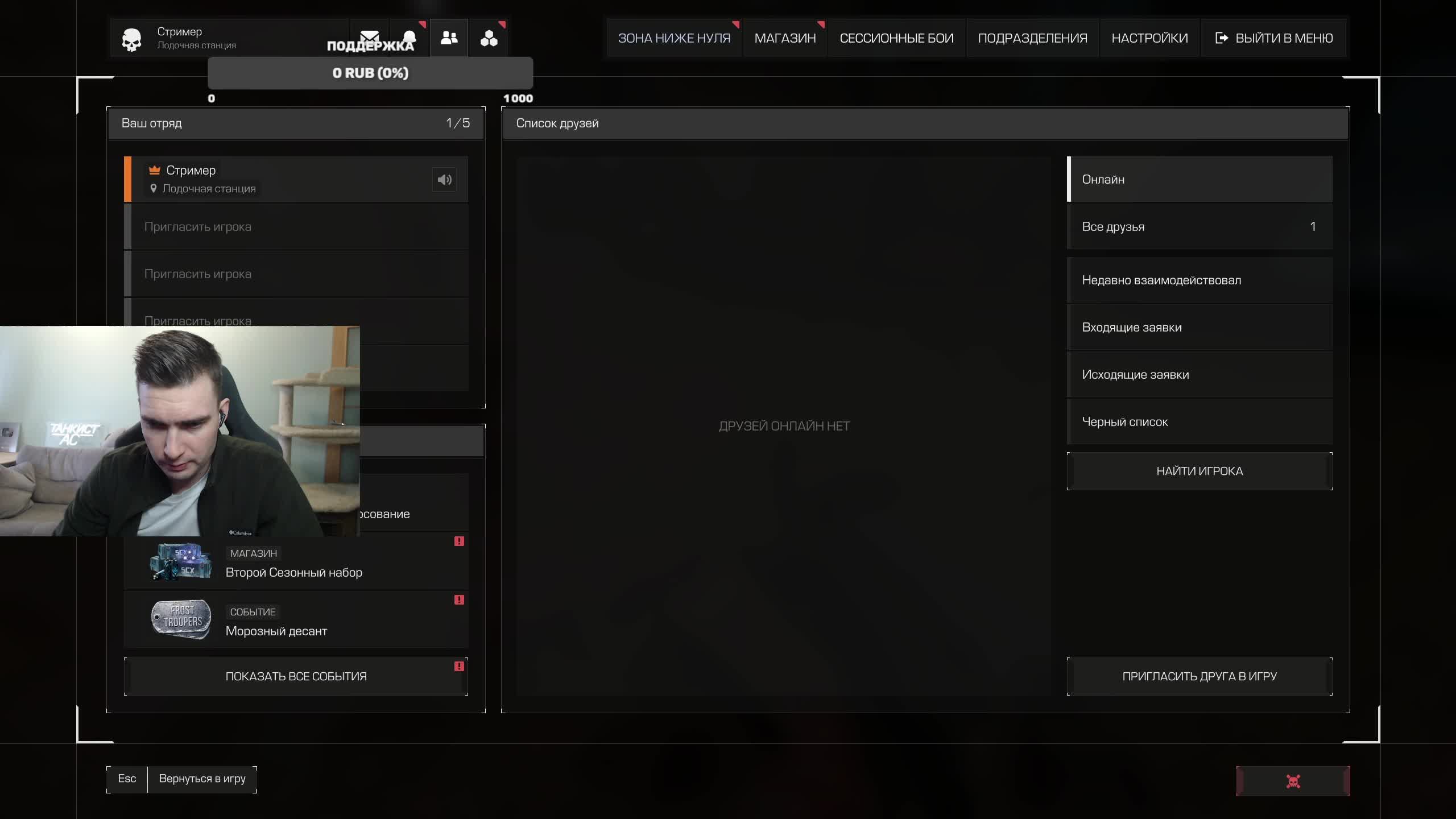
Task: Open Второй Сезонный набор crate image
Action: tap(181, 561)
